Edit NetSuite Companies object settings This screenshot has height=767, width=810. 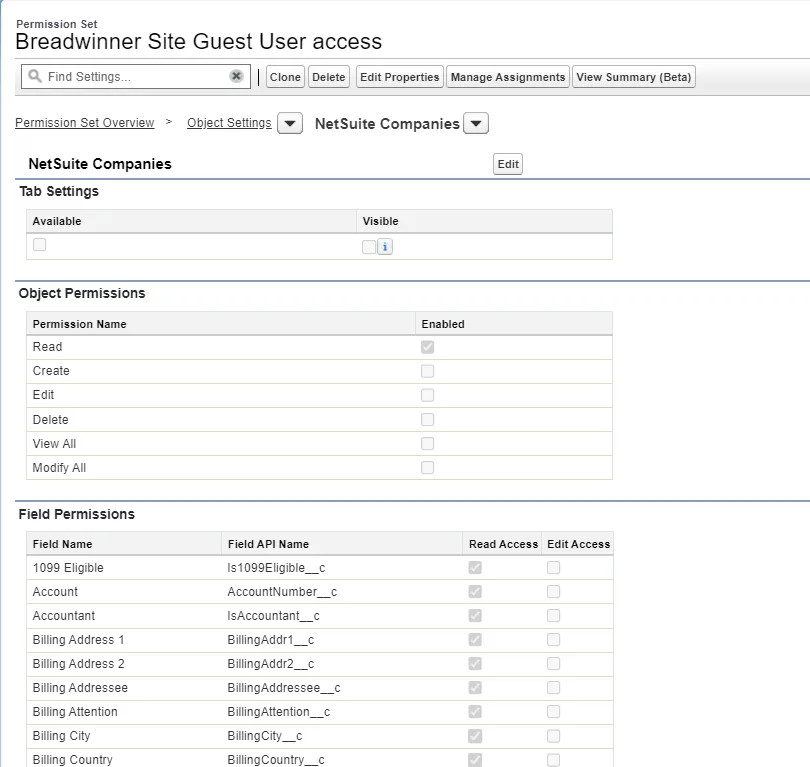coord(508,164)
